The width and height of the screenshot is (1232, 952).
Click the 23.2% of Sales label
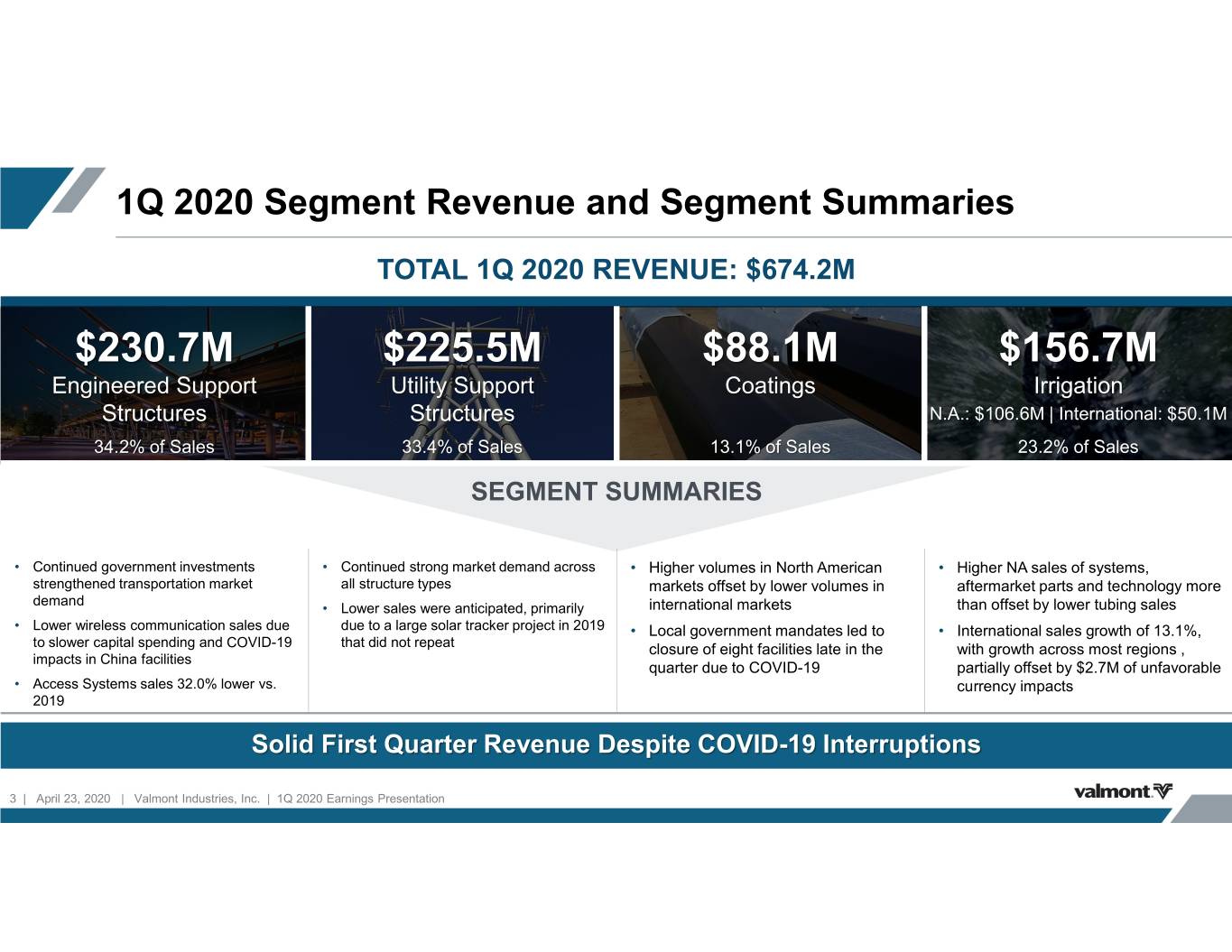(x=1078, y=447)
